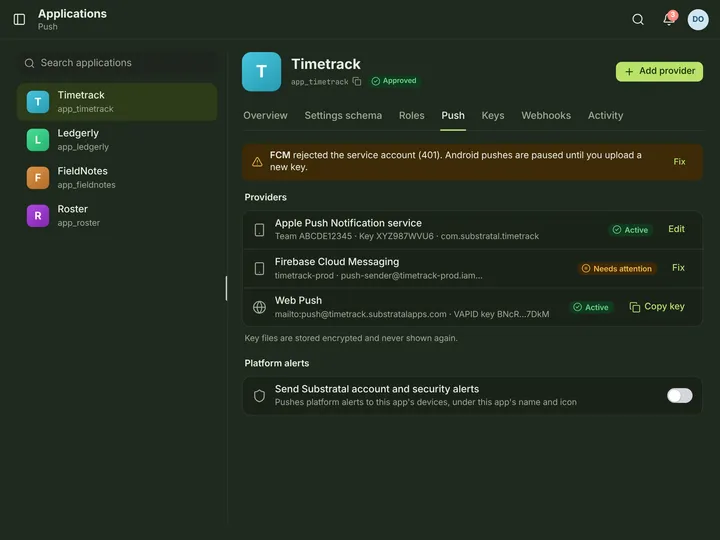Click warning triangle in FCM alert
The height and width of the screenshot is (540, 720).
point(257,162)
